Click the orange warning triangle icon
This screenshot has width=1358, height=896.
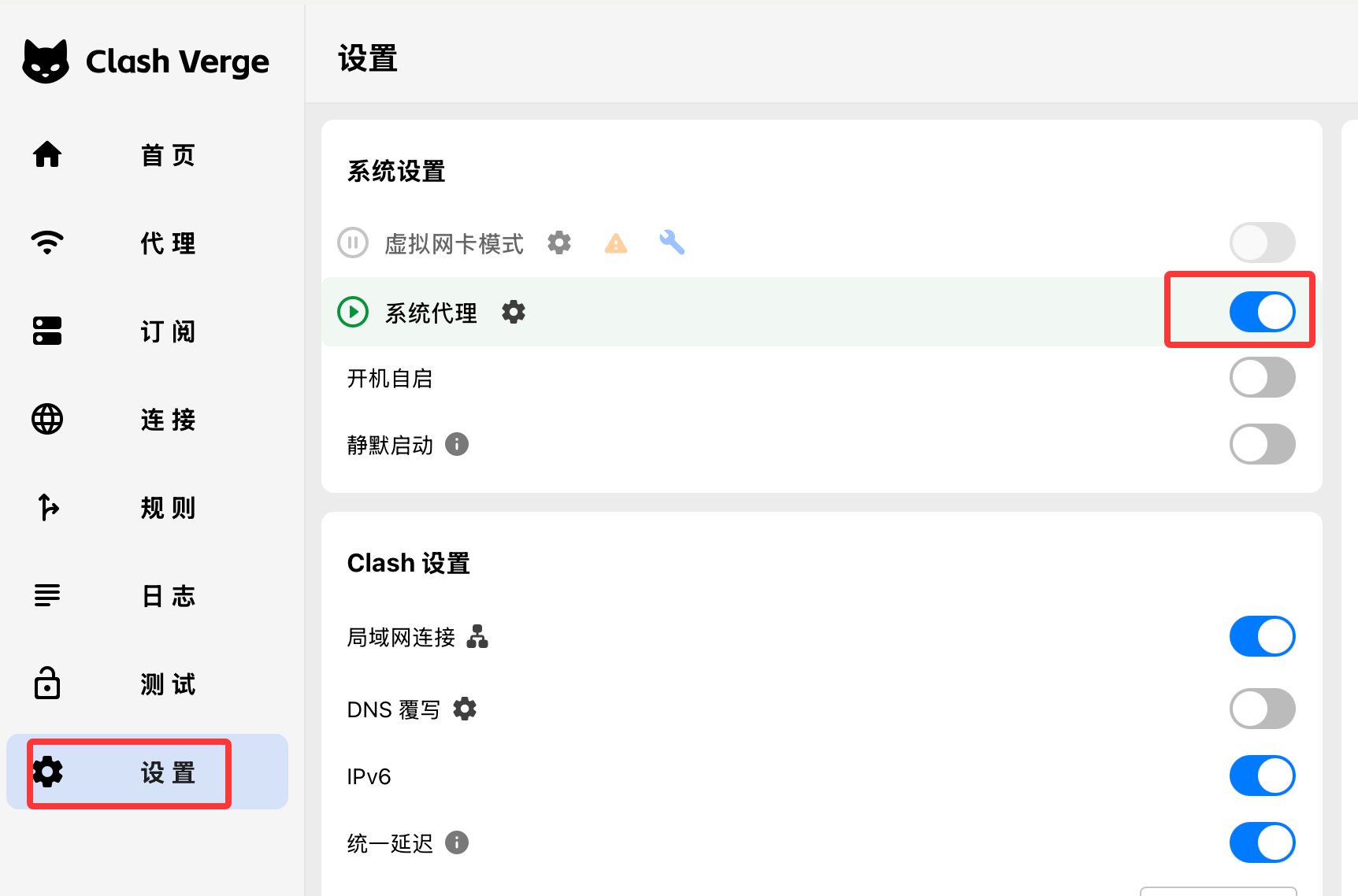(616, 243)
